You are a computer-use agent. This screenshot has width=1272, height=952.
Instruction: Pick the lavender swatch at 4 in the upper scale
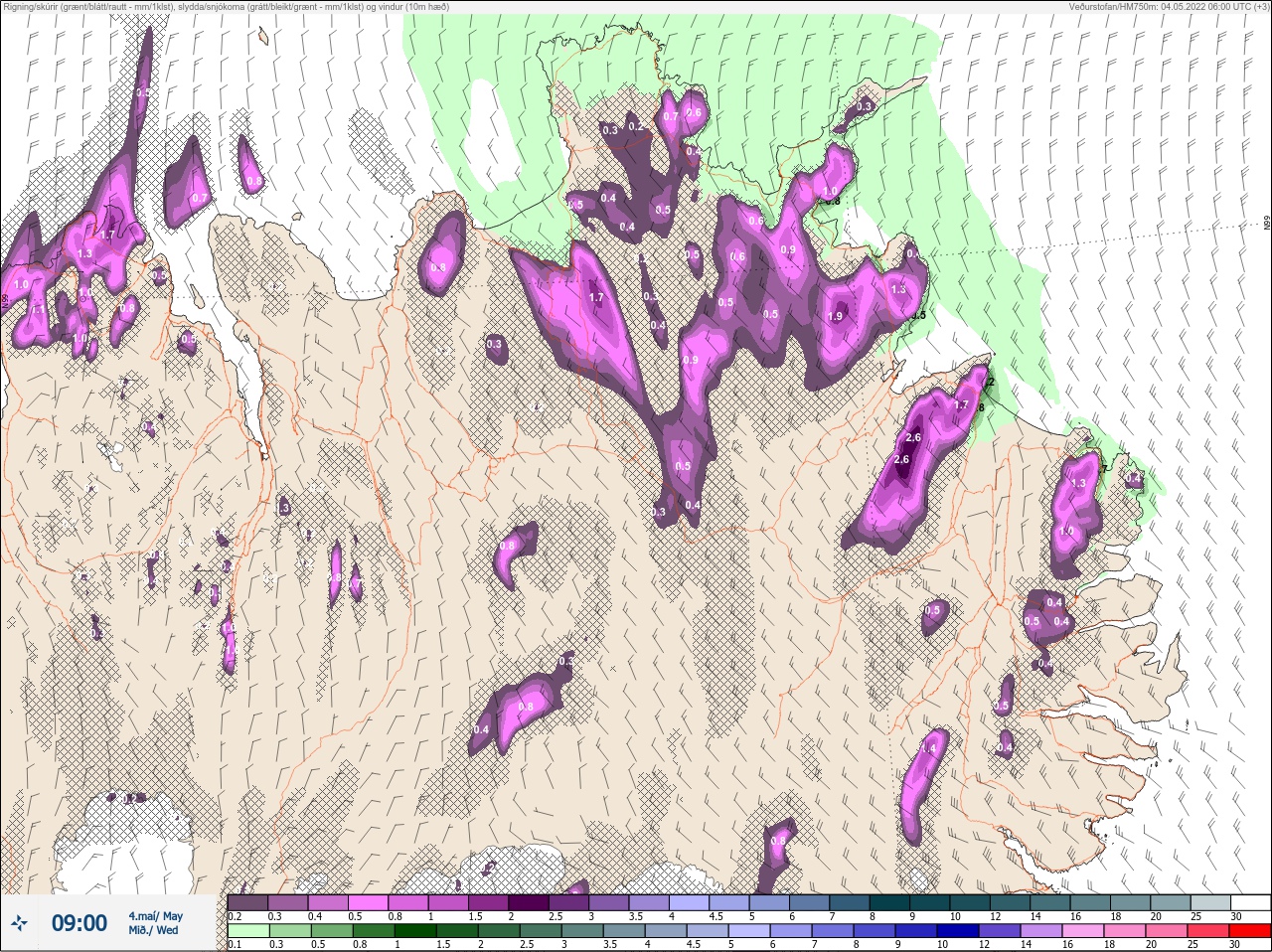(x=691, y=902)
